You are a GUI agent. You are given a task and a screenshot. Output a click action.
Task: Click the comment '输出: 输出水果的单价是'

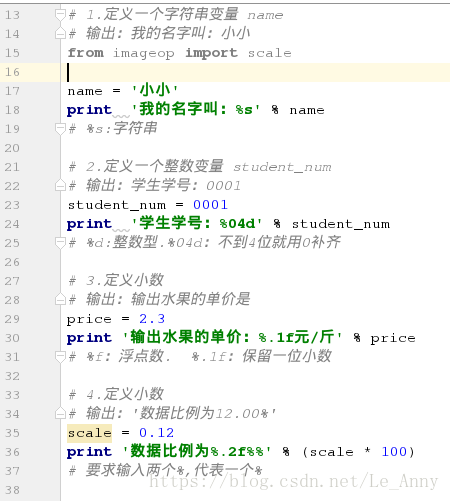(168, 299)
